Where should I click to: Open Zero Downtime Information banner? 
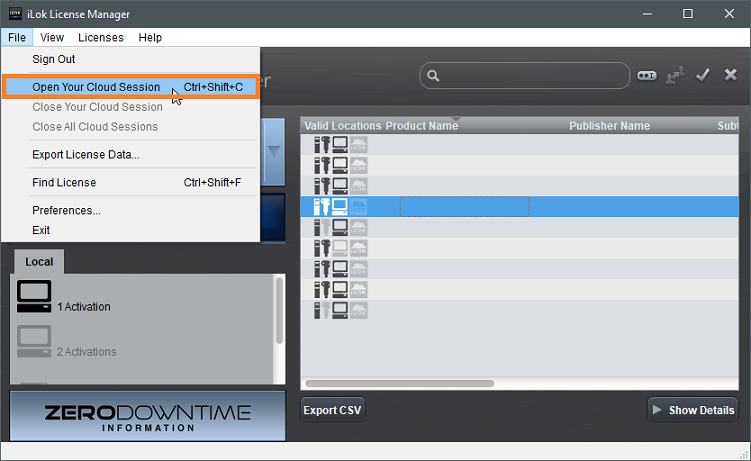click(148, 416)
